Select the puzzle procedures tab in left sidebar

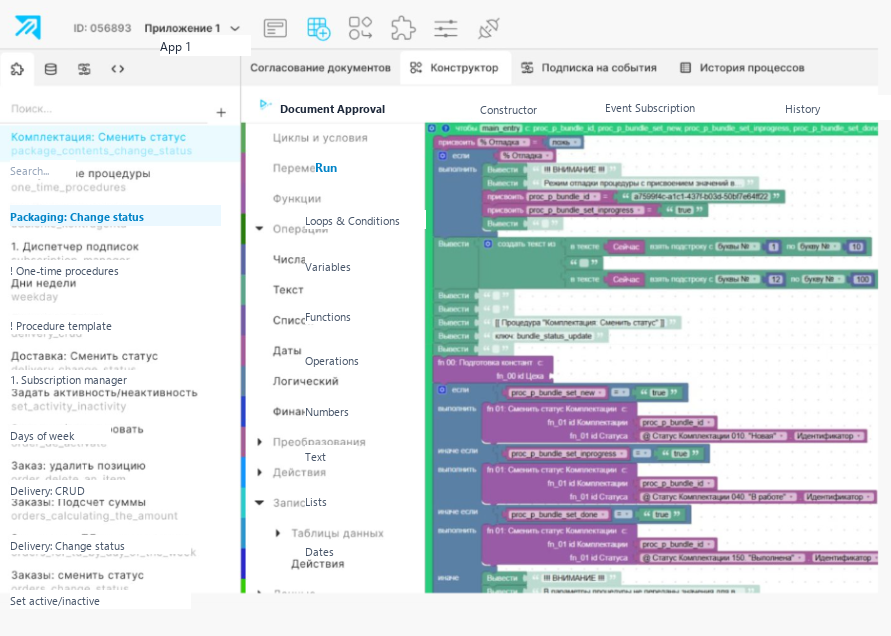click(17, 69)
